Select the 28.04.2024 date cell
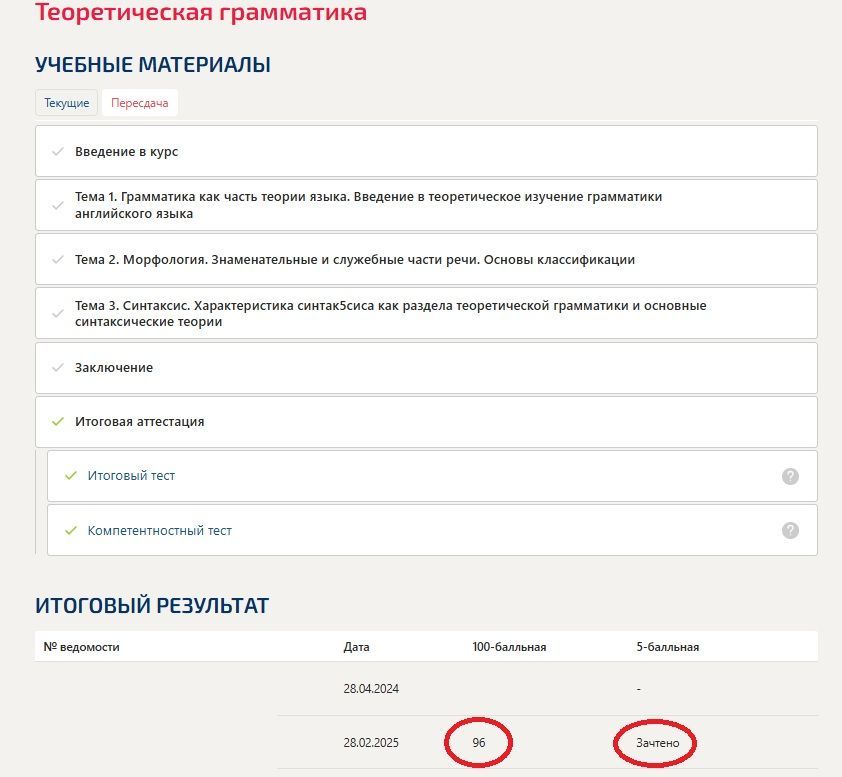Viewport: 842px width, 777px height. [x=371, y=689]
